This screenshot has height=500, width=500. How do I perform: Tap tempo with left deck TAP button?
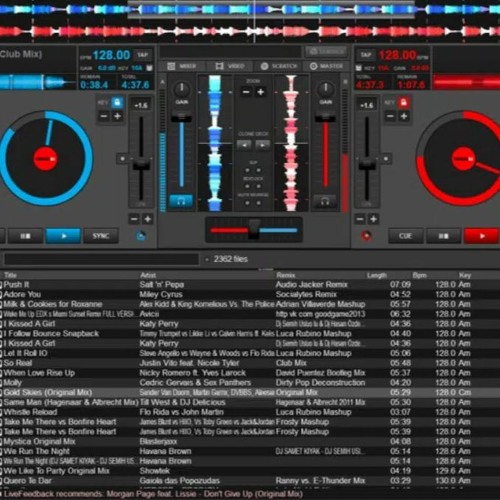coord(142,55)
